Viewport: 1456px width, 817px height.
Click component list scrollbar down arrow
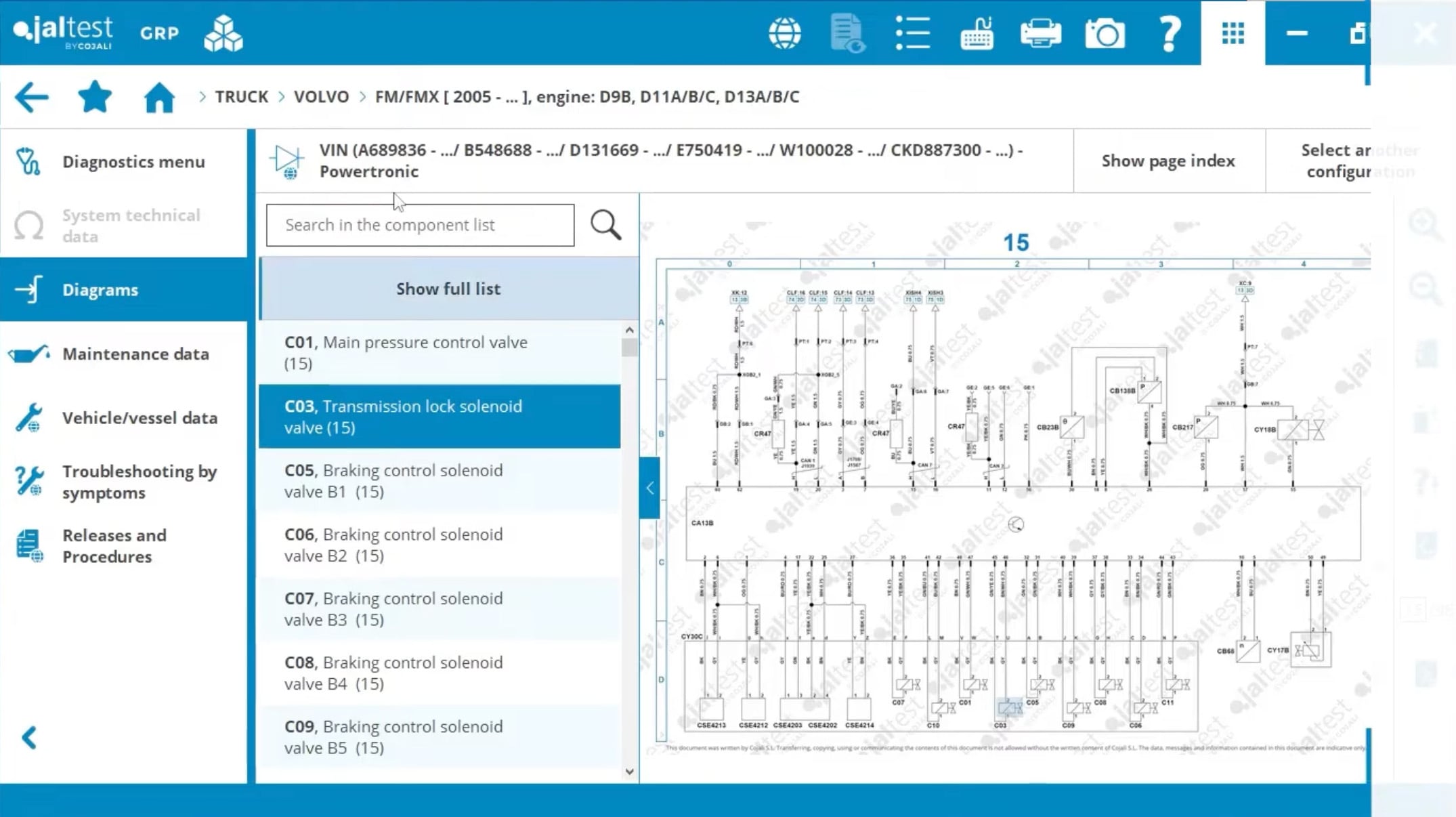click(630, 772)
